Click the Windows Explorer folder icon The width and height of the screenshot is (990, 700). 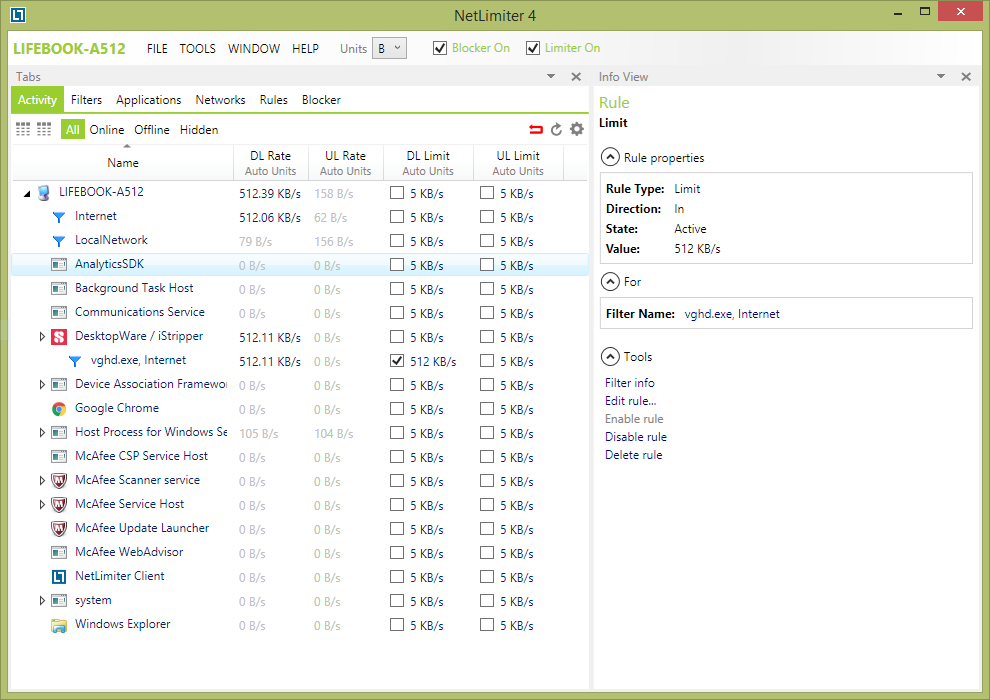pyautogui.click(x=59, y=626)
